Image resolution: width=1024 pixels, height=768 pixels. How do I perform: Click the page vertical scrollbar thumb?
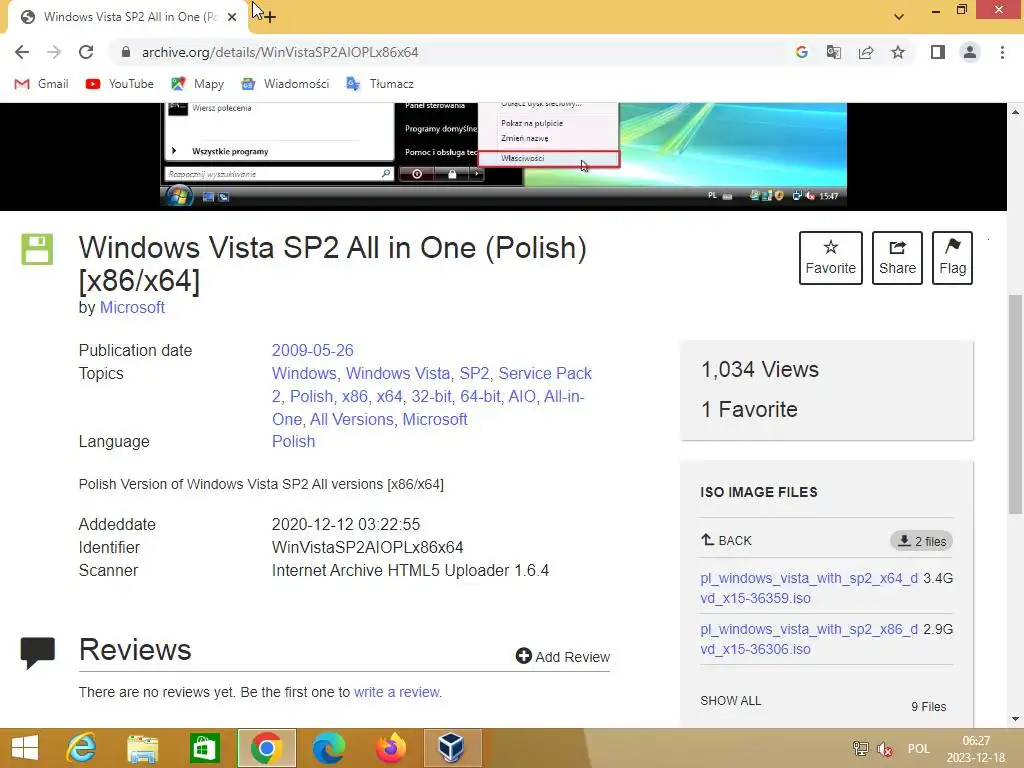point(1016,404)
